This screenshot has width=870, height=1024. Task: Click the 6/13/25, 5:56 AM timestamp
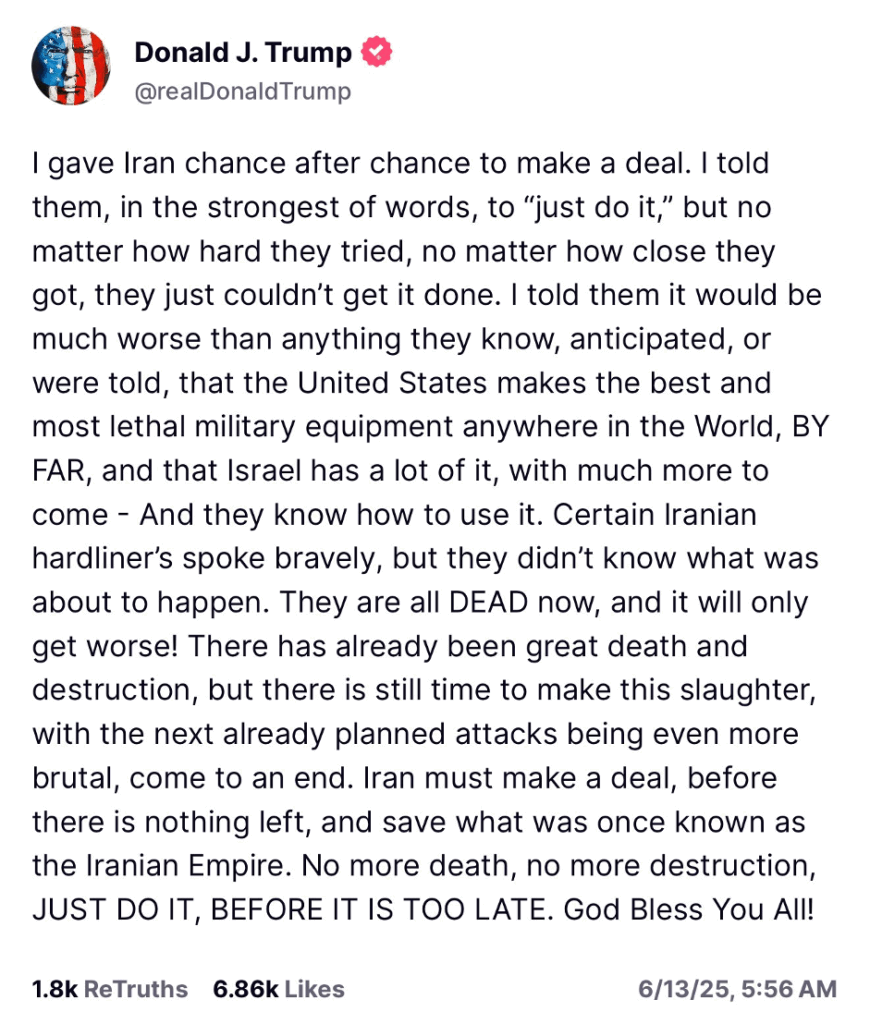click(737, 989)
